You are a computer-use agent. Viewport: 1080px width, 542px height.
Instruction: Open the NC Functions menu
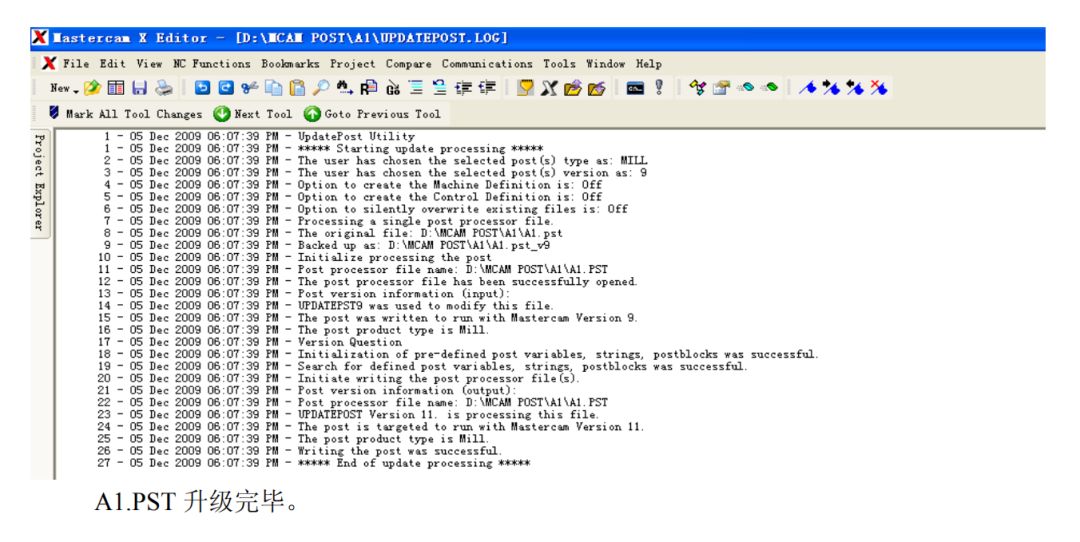point(211,63)
